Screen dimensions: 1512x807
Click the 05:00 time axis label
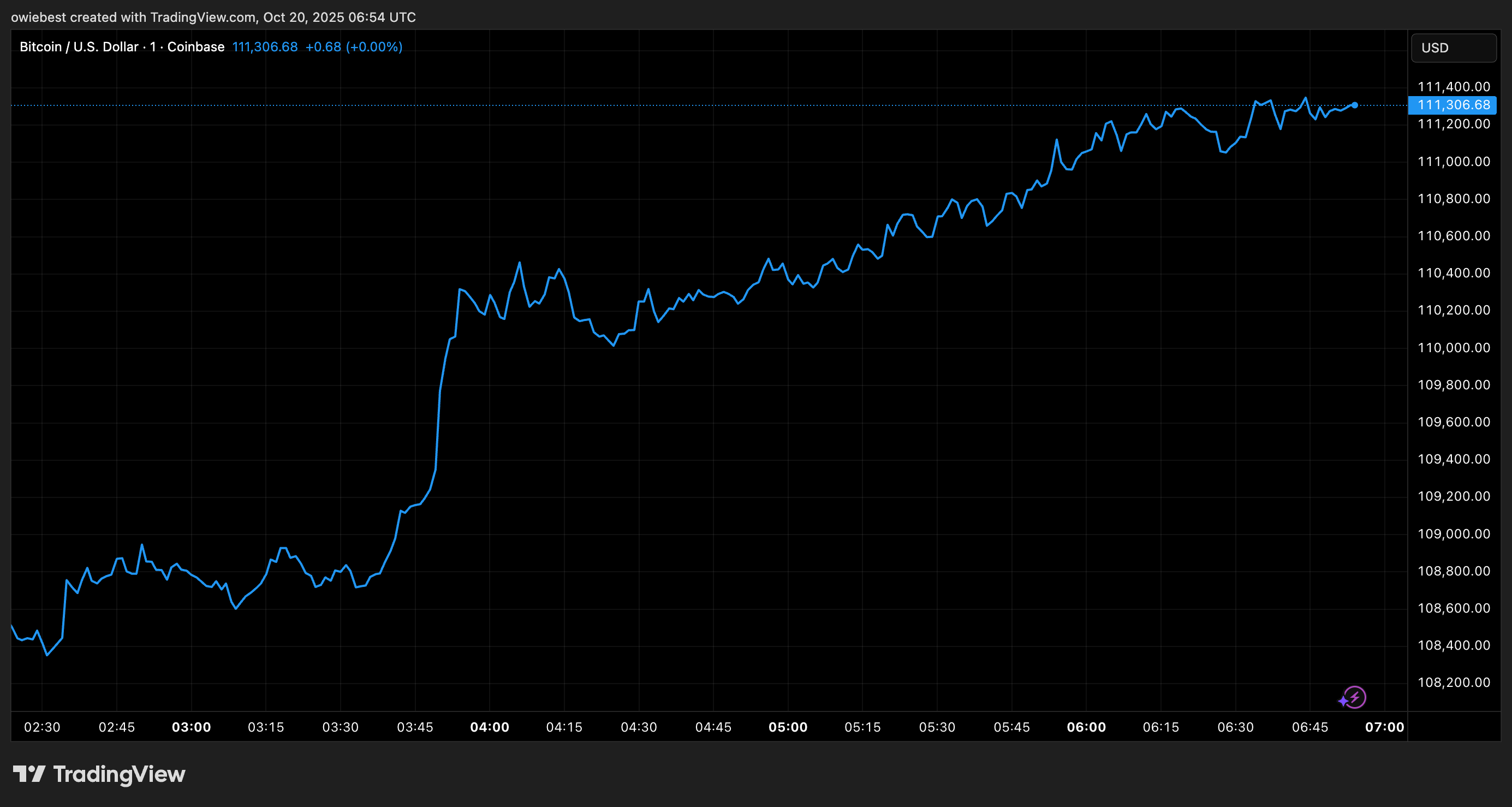[x=788, y=727]
